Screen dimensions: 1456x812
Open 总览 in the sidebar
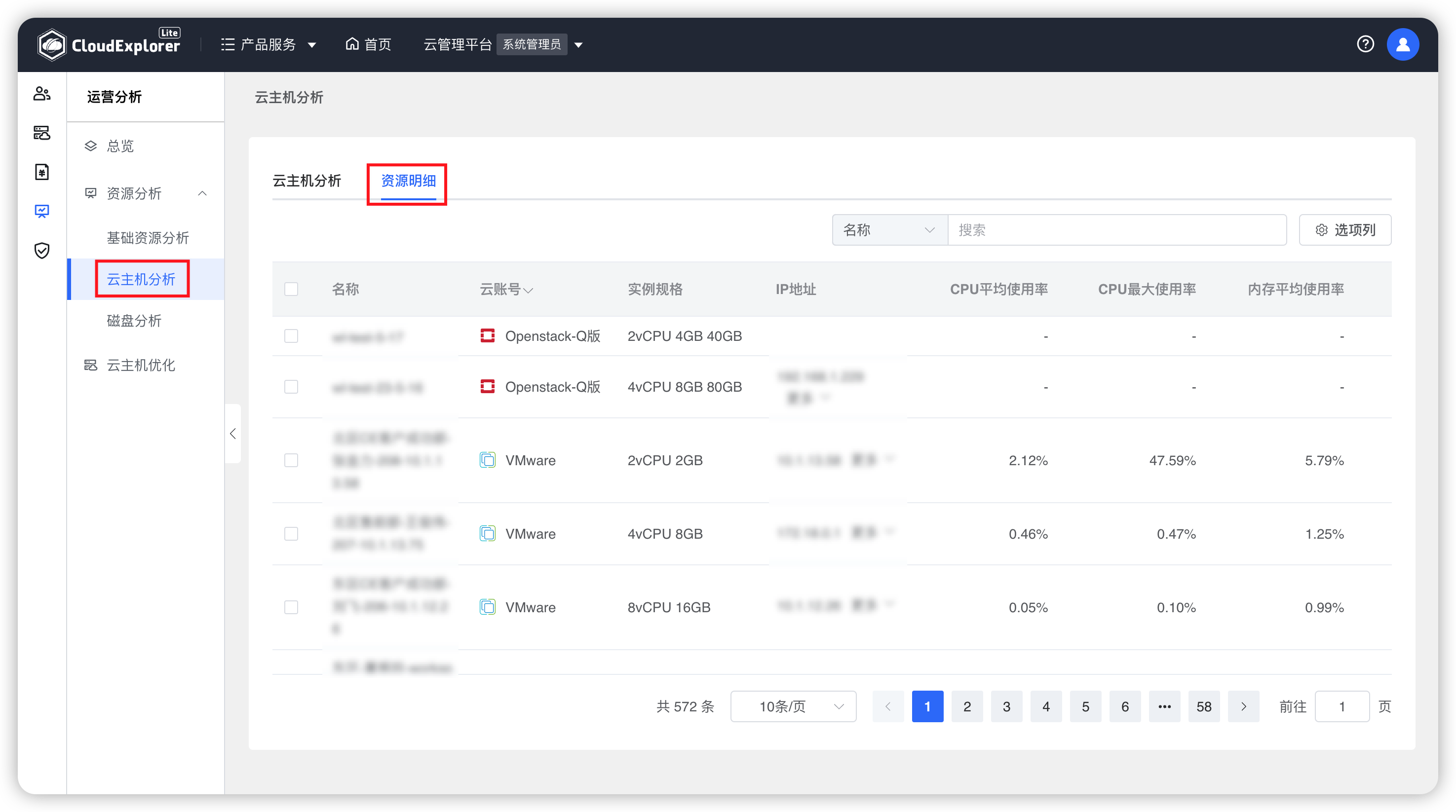[146, 146]
